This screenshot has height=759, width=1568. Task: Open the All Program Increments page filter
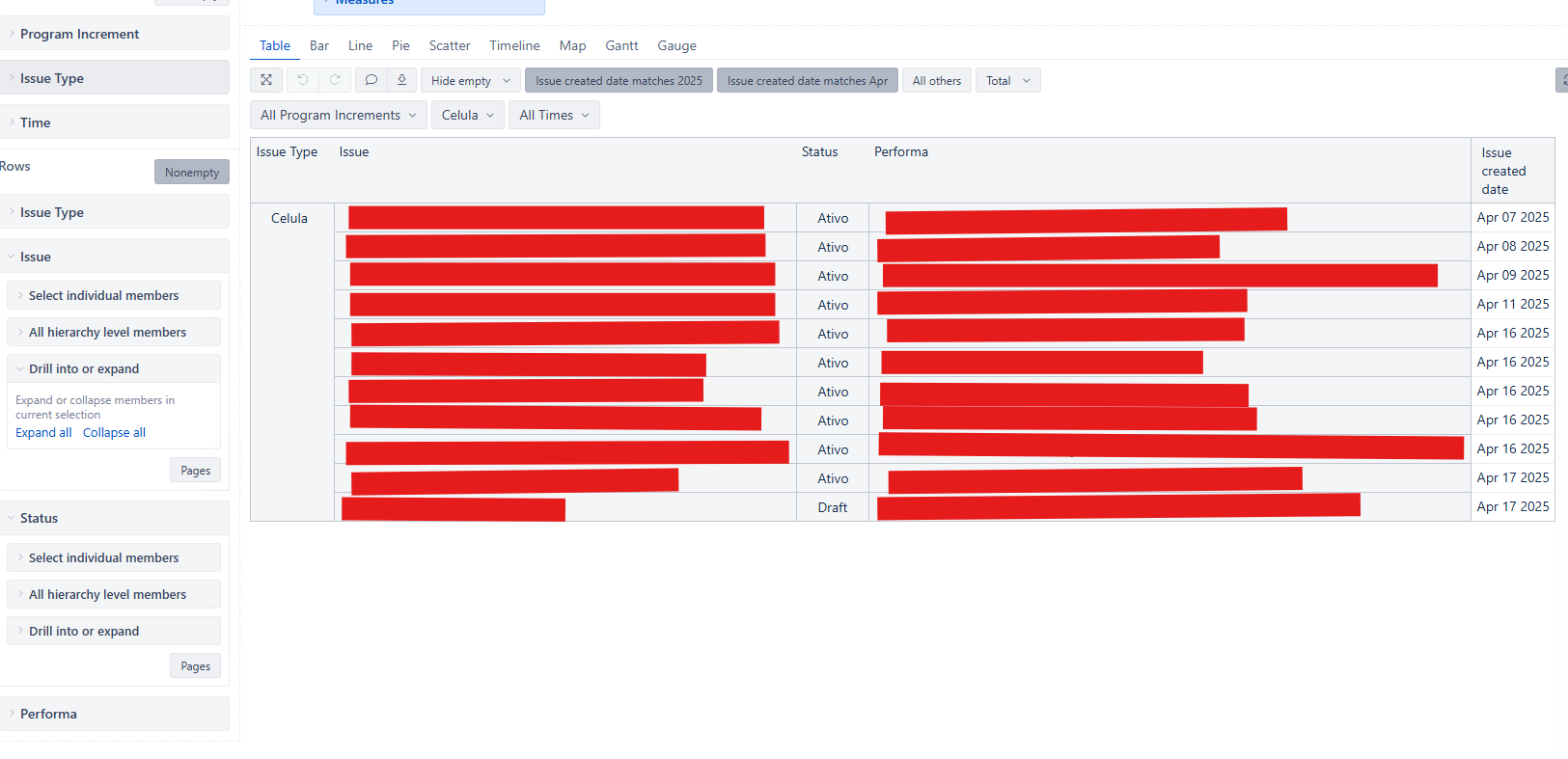[x=339, y=115]
